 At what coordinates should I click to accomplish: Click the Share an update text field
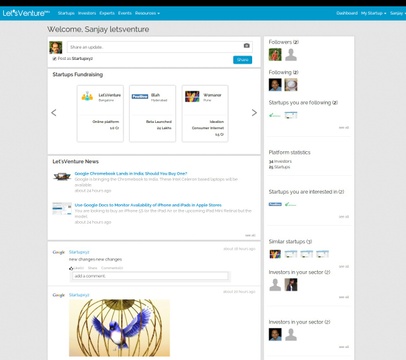coord(160,47)
